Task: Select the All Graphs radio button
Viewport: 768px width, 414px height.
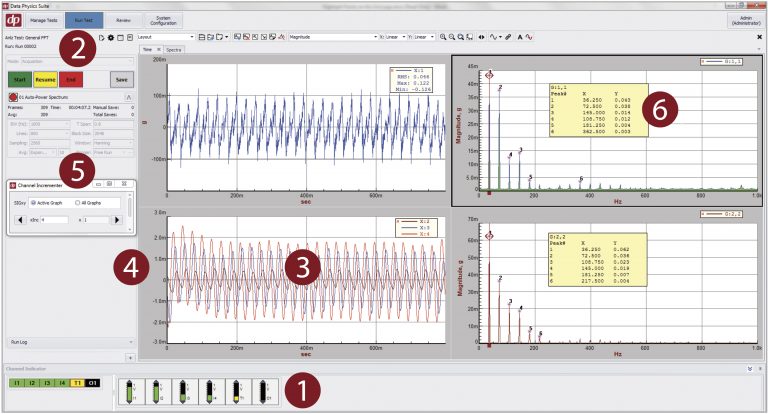Action: (x=79, y=201)
